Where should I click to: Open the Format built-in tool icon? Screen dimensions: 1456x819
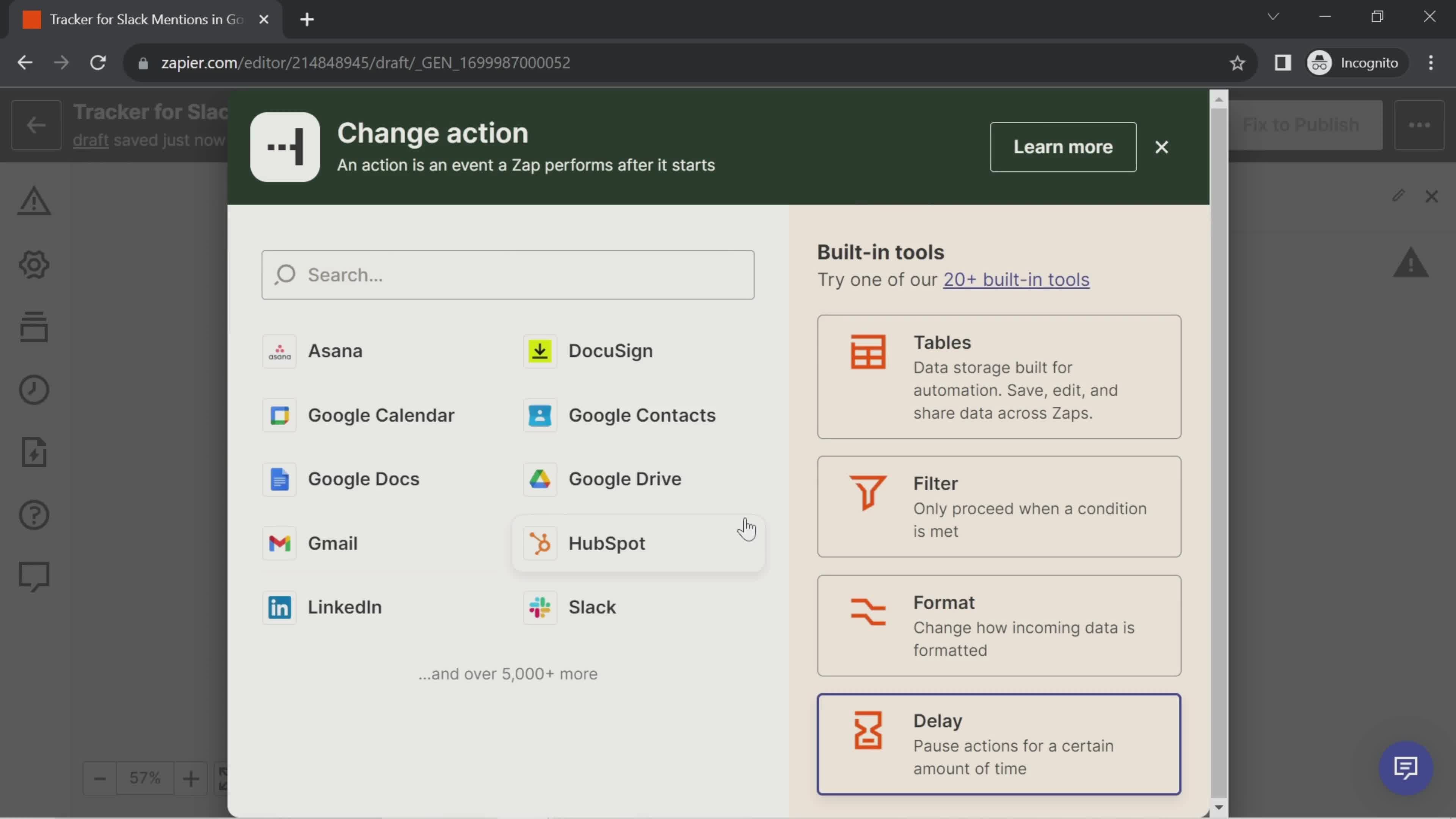(867, 612)
